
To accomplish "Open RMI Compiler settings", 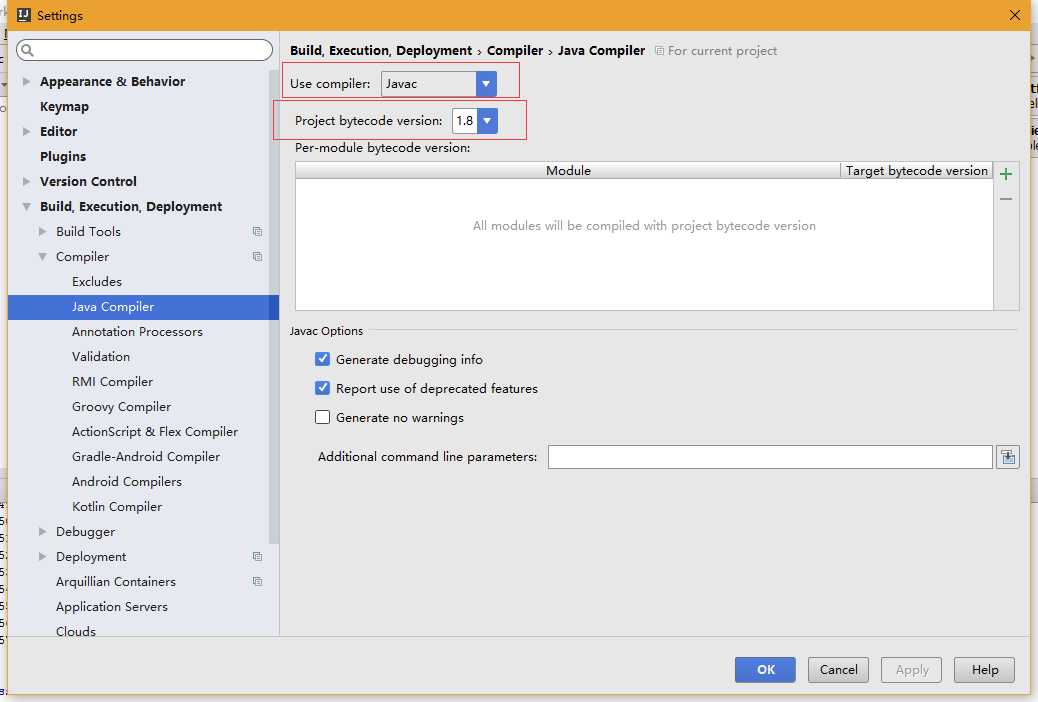I will pyautogui.click(x=112, y=381).
